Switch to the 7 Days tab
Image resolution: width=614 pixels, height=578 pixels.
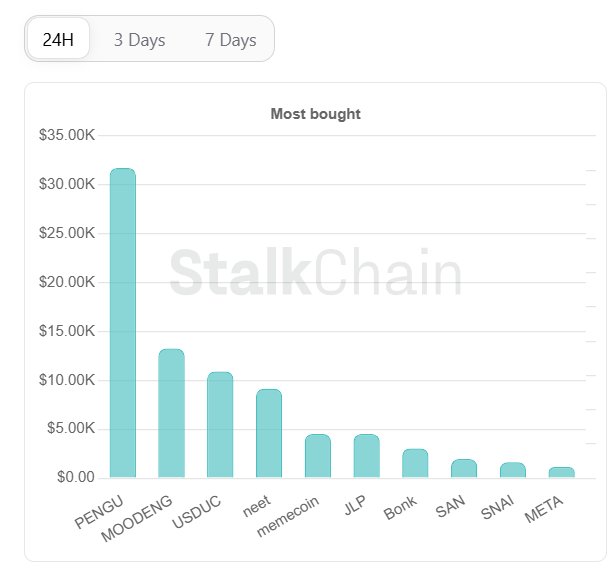pos(230,40)
